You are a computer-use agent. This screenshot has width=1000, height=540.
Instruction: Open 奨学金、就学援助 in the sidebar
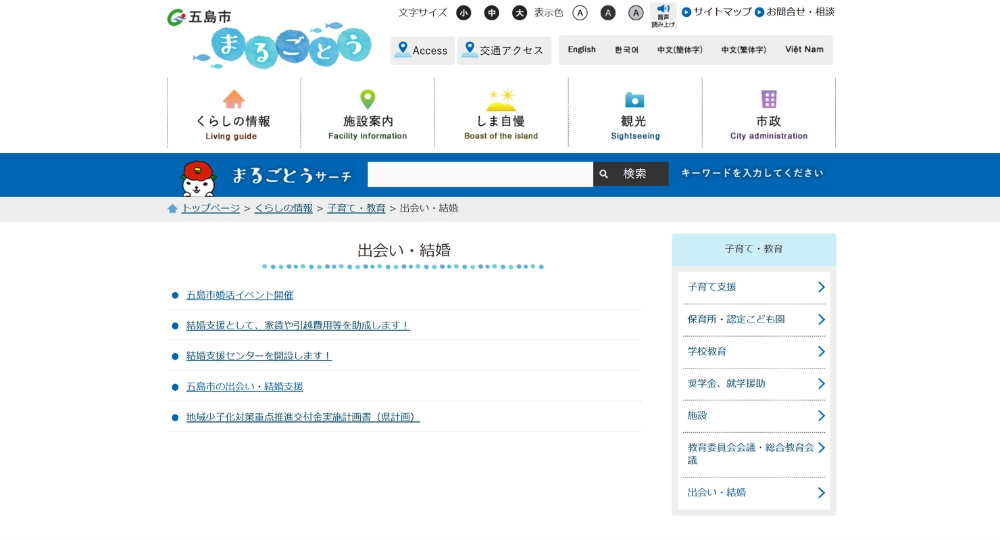(x=754, y=384)
